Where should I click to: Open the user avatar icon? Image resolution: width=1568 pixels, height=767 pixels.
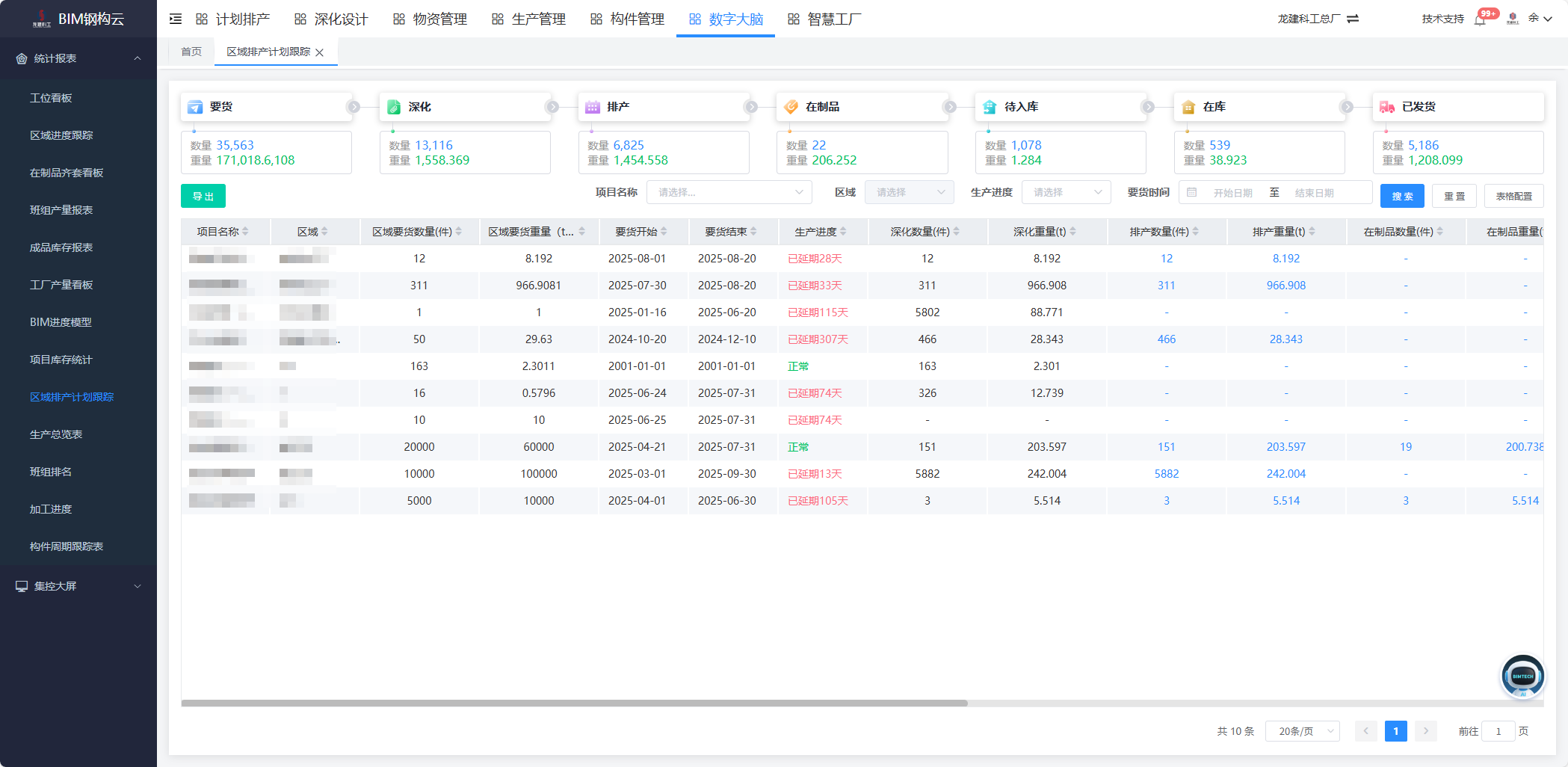point(1513,19)
